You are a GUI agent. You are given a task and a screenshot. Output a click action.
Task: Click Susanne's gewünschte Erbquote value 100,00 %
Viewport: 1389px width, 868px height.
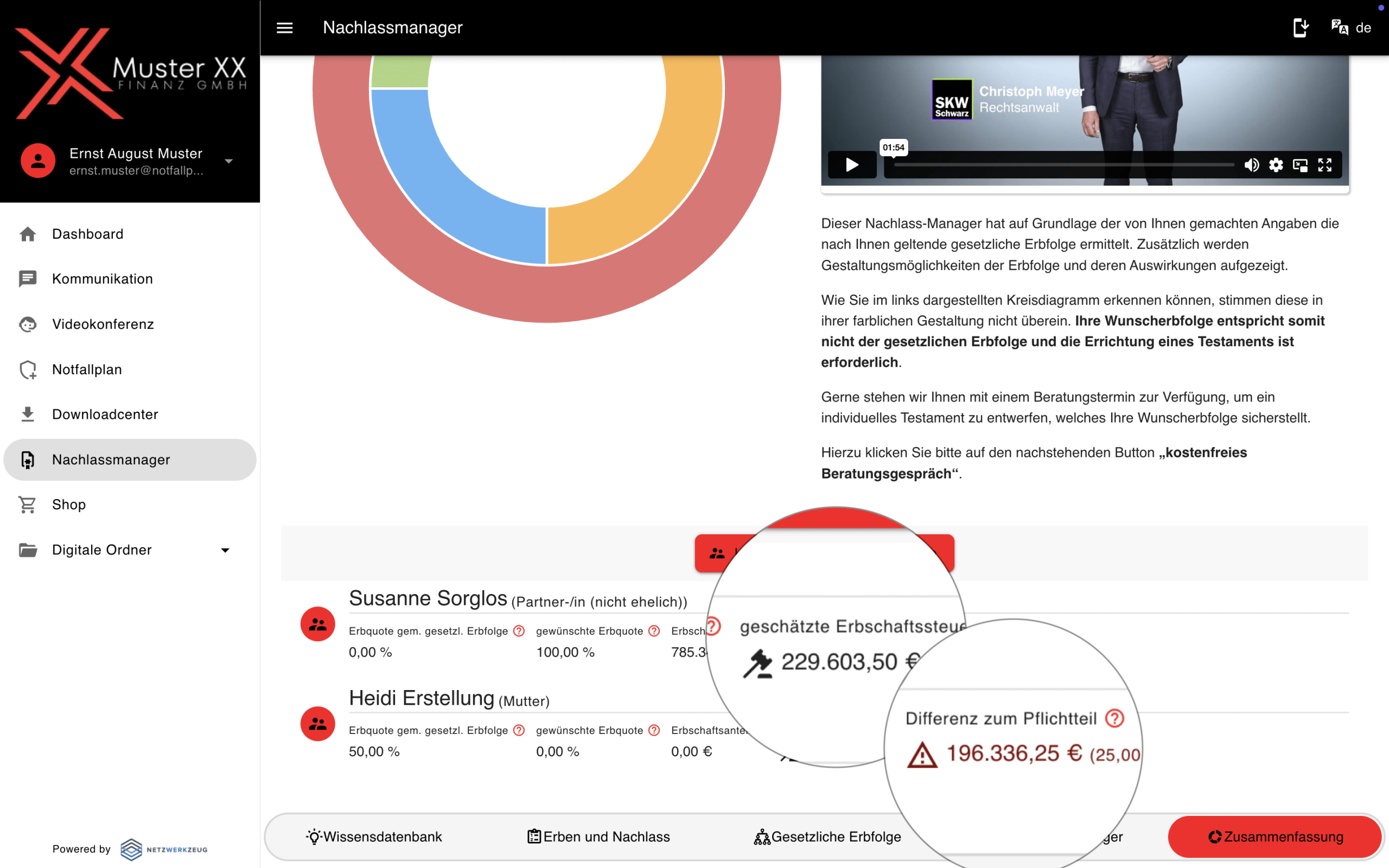pyautogui.click(x=565, y=652)
